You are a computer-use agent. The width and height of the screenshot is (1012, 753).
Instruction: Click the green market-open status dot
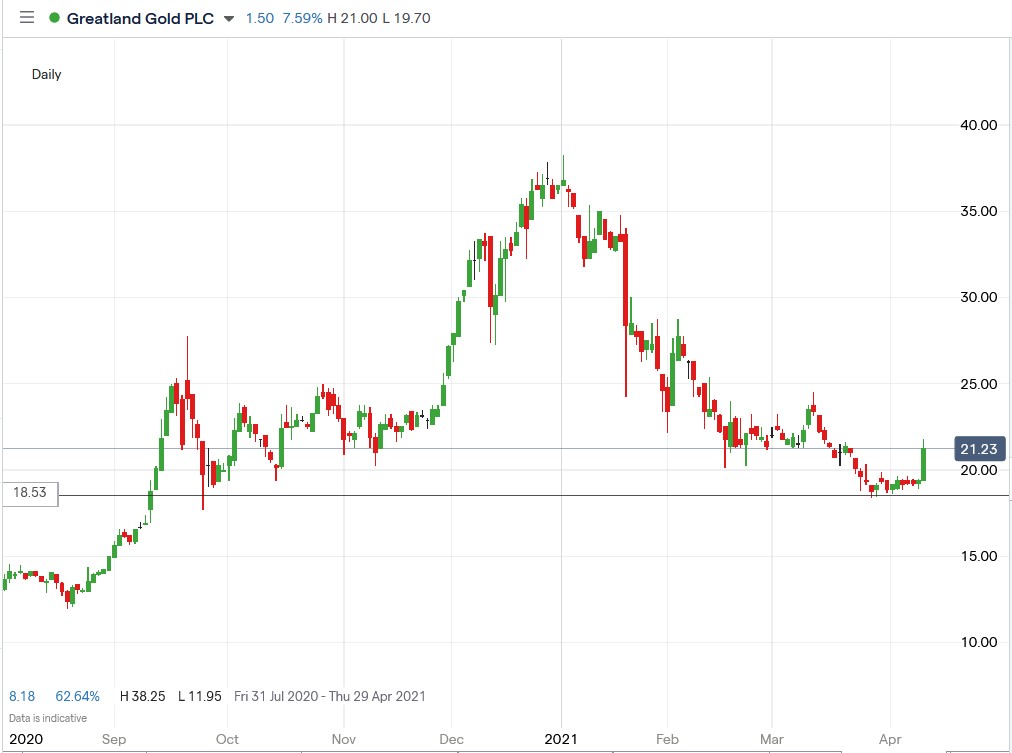click(x=52, y=18)
